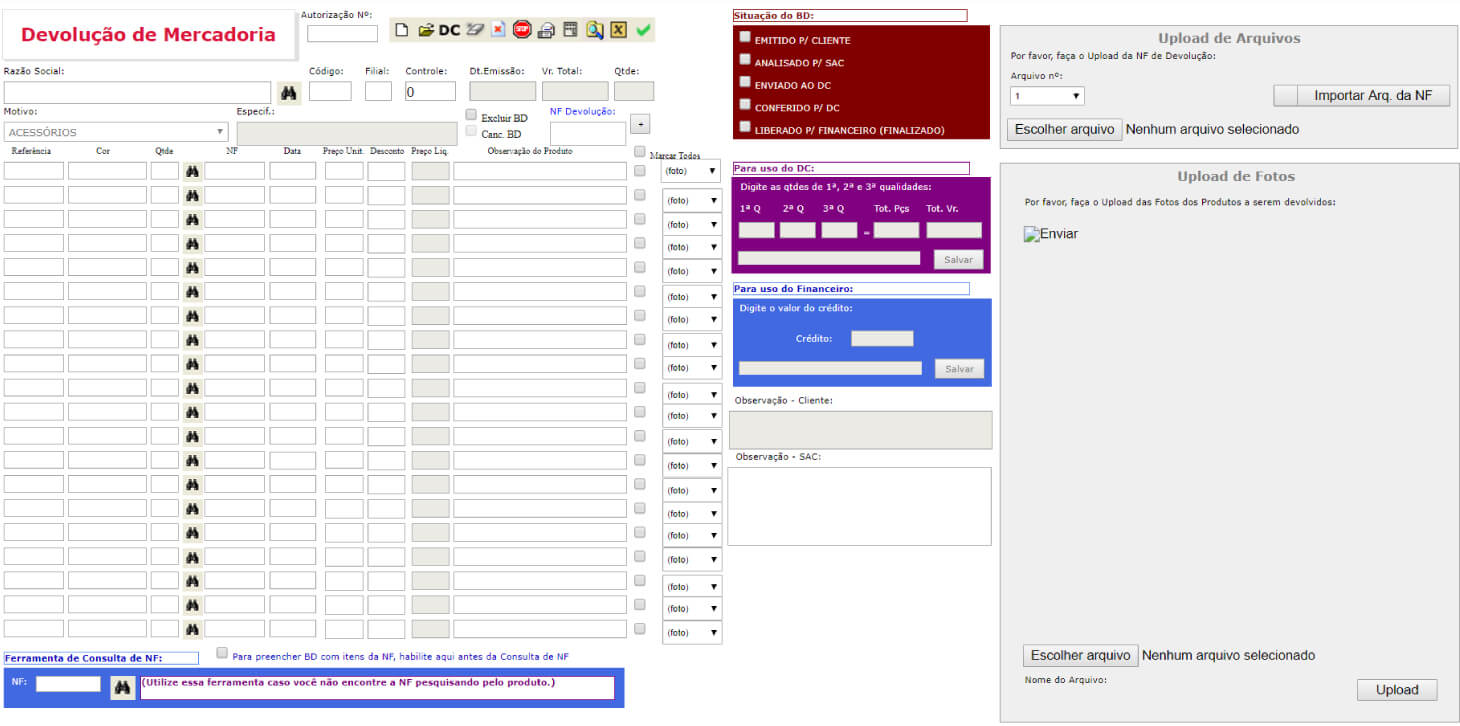Open the first row (foto) dropdown
The height and width of the screenshot is (726, 1460).
click(691, 171)
